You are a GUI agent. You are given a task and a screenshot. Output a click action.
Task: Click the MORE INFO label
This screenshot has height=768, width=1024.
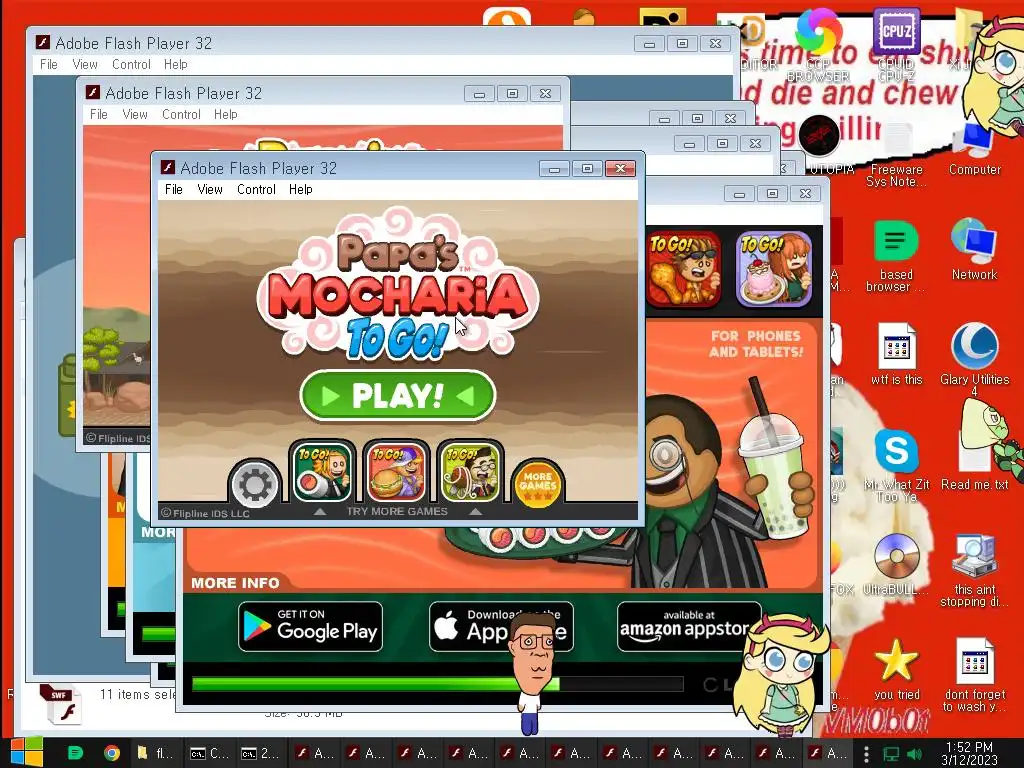pos(235,583)
